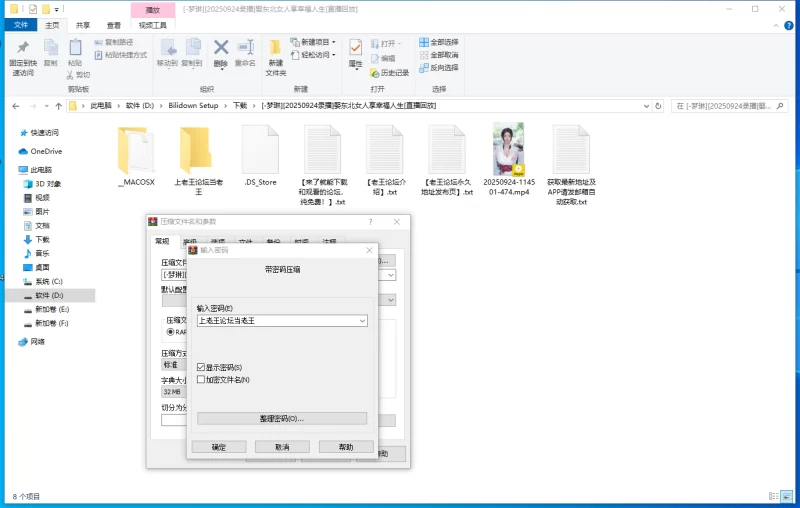Open the 常规 General tab in archive dialog
800x508 pixels.
coord(162,241)
